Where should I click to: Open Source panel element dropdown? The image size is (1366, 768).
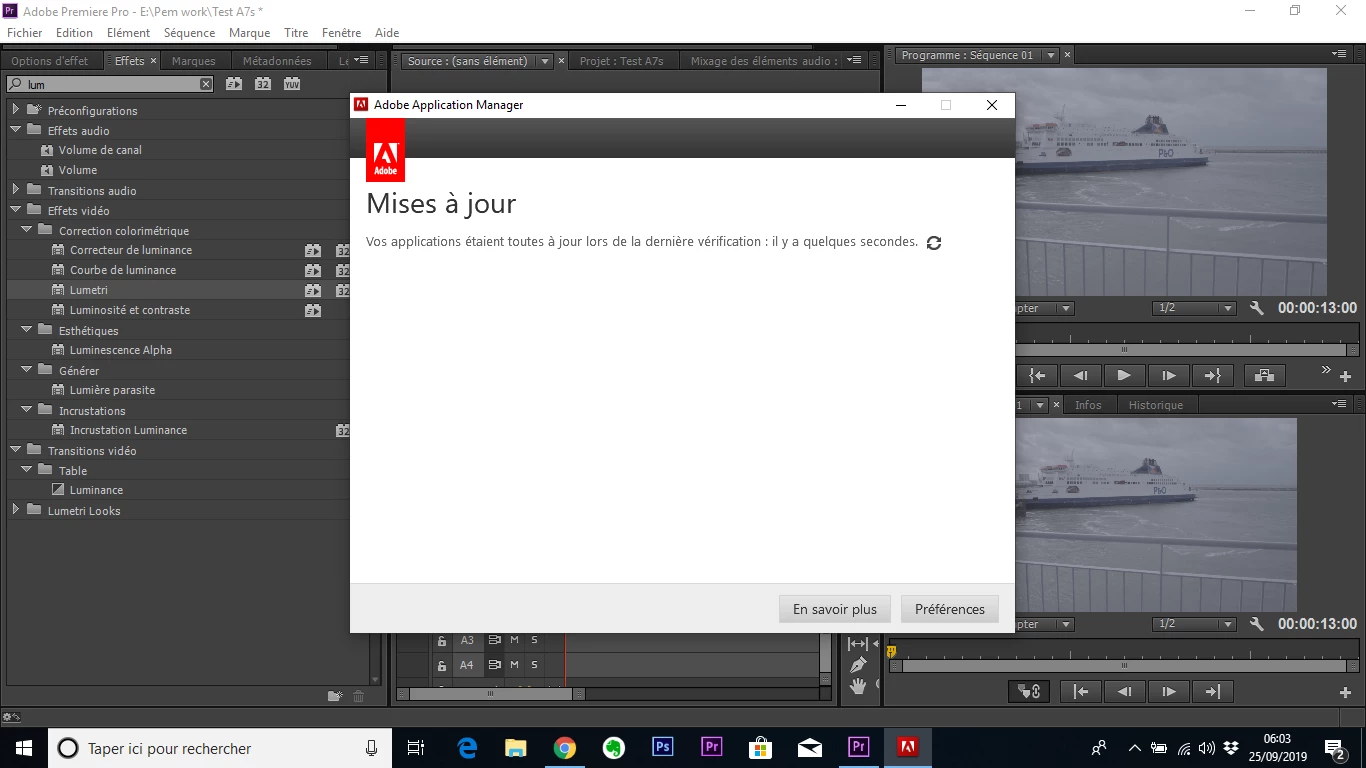coord(545,61)
